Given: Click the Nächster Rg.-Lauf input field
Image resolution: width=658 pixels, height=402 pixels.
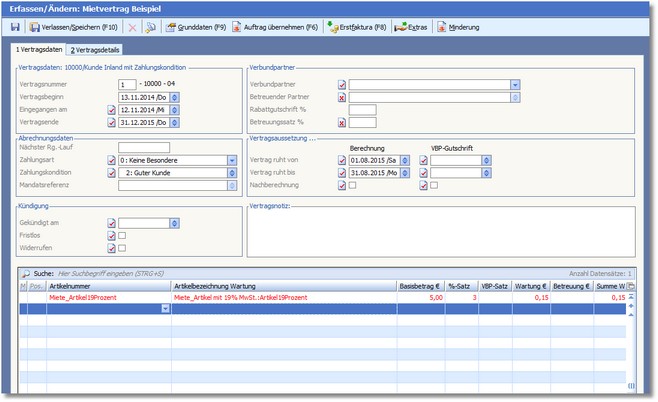Looking at the screenshot, I should pyautogui.click(x=150, y=147).
